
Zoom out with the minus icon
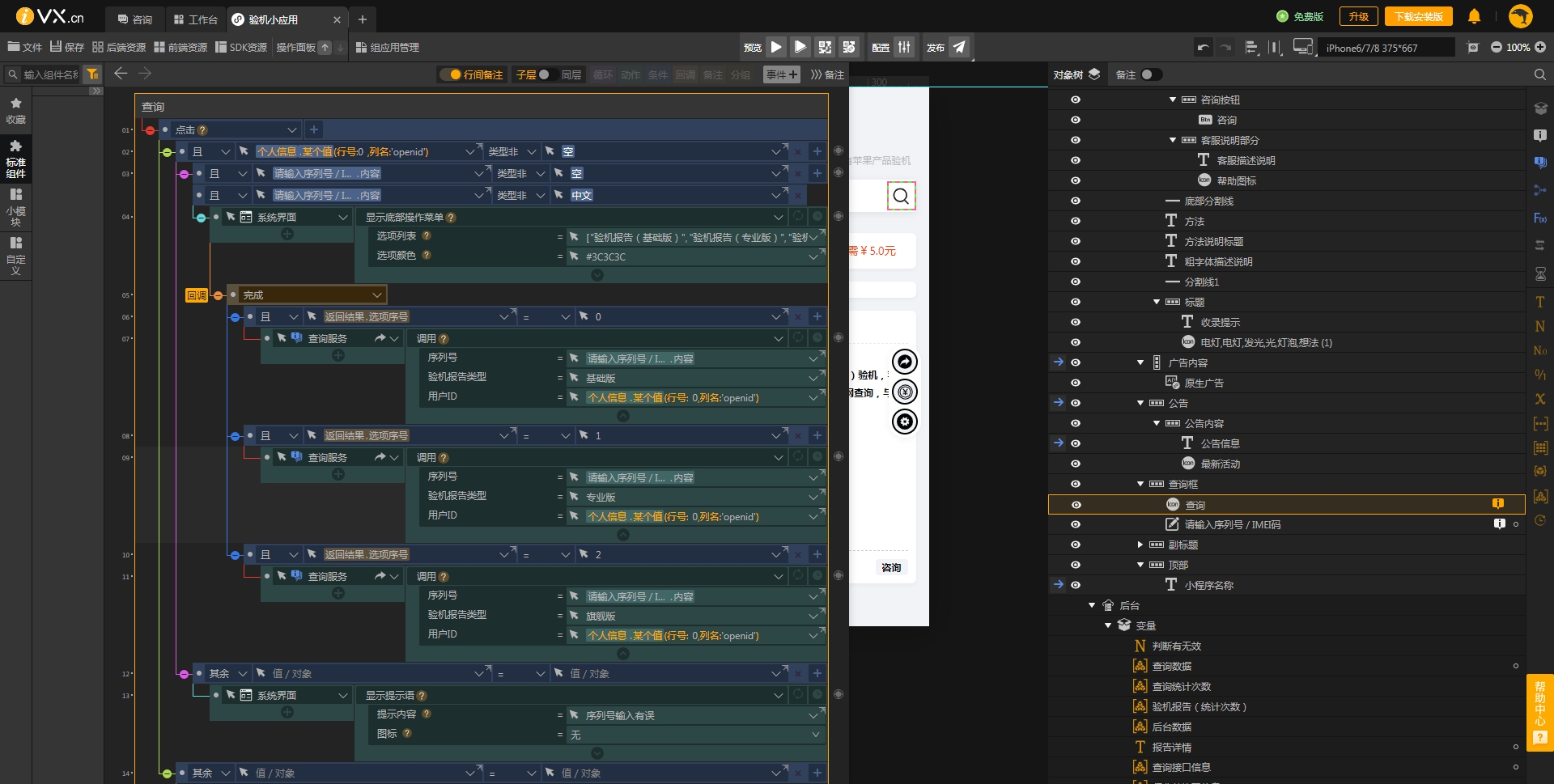(x=1496, y=47)
